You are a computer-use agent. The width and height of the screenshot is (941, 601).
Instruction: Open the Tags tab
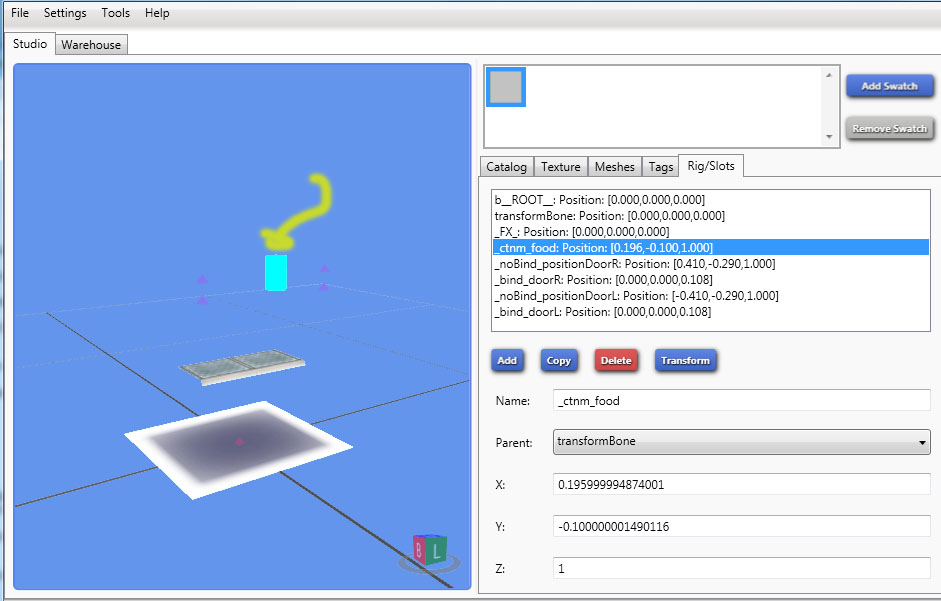661,167
